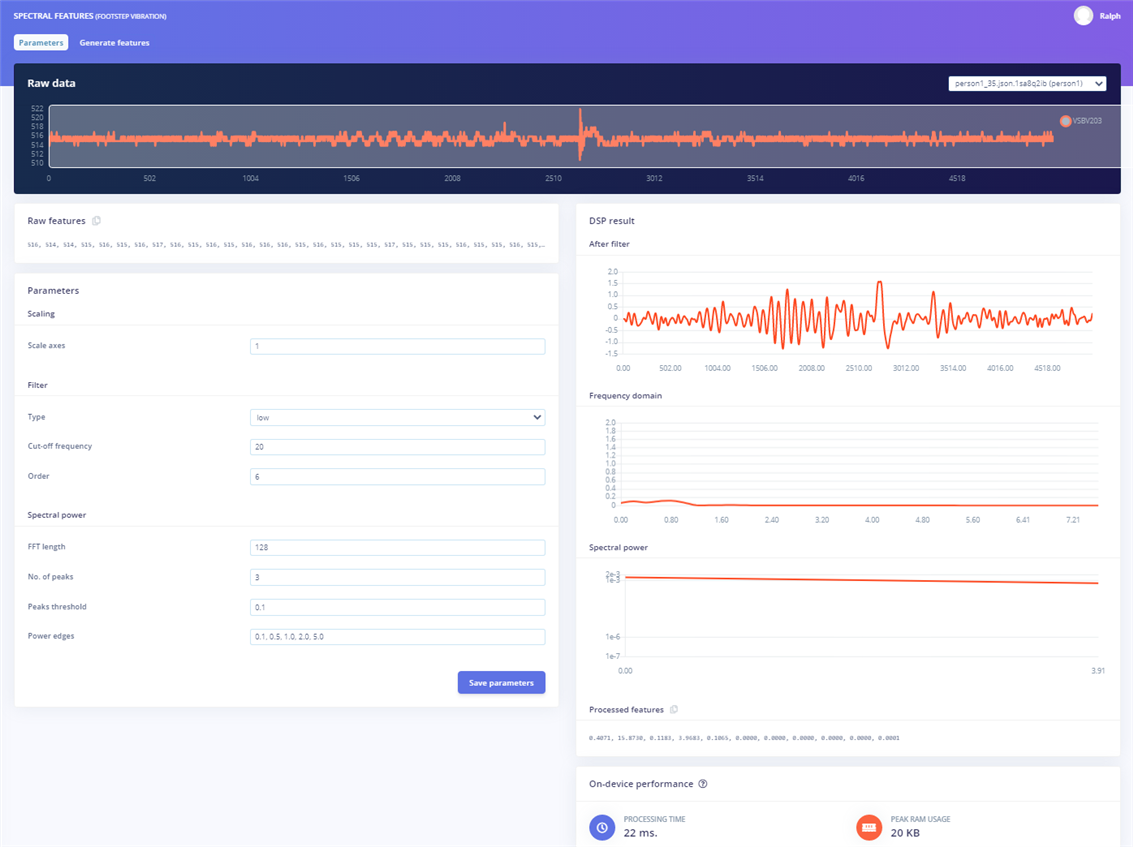Open the sample file dropdown person1_35
This screenshot has width=1133, height=847.
pos(1027,84)
